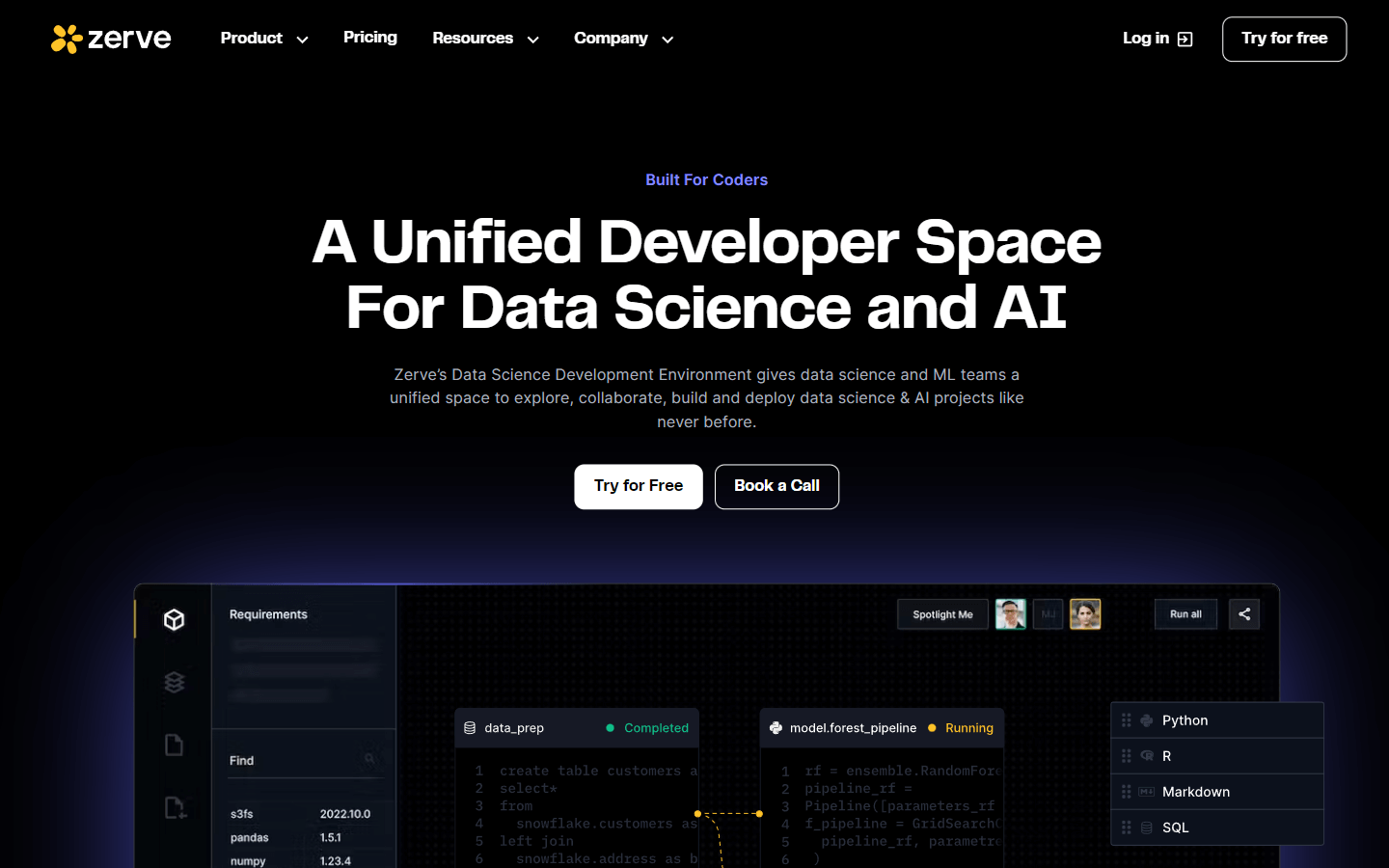Open the Pricing page
The image size is (1389, 868).
point(370,38)
